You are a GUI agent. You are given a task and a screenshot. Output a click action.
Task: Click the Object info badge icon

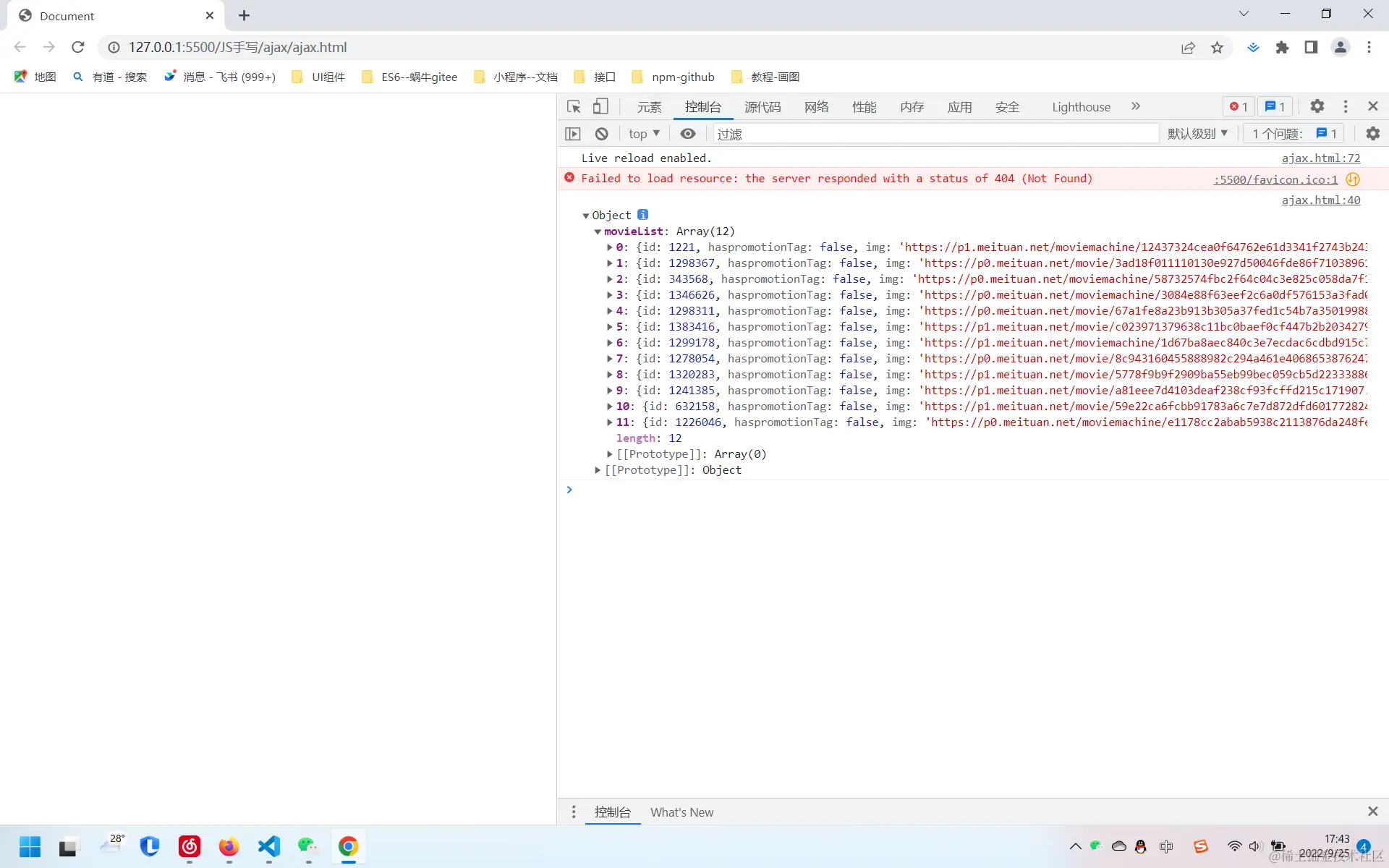(642, 215)
